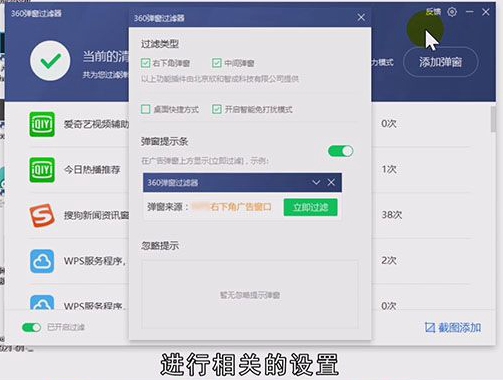The image size is (503, 380).
Task: Select the 搜狗新闻资讯 row text
Action: coord(96,215)
